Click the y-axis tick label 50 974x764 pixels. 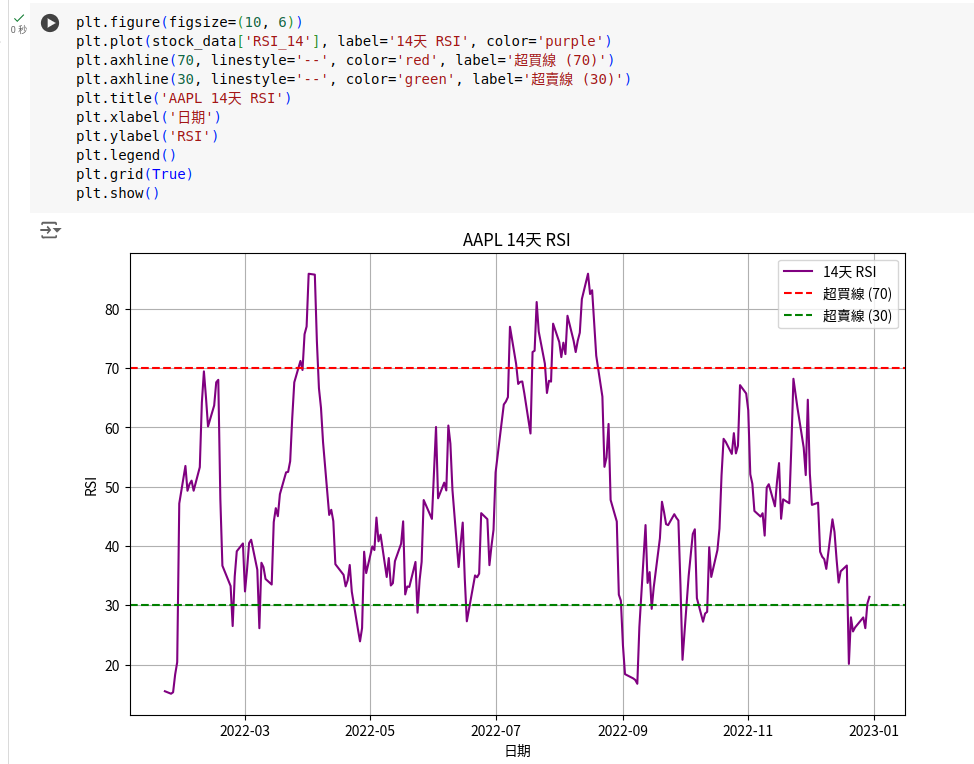click(112, 488)
